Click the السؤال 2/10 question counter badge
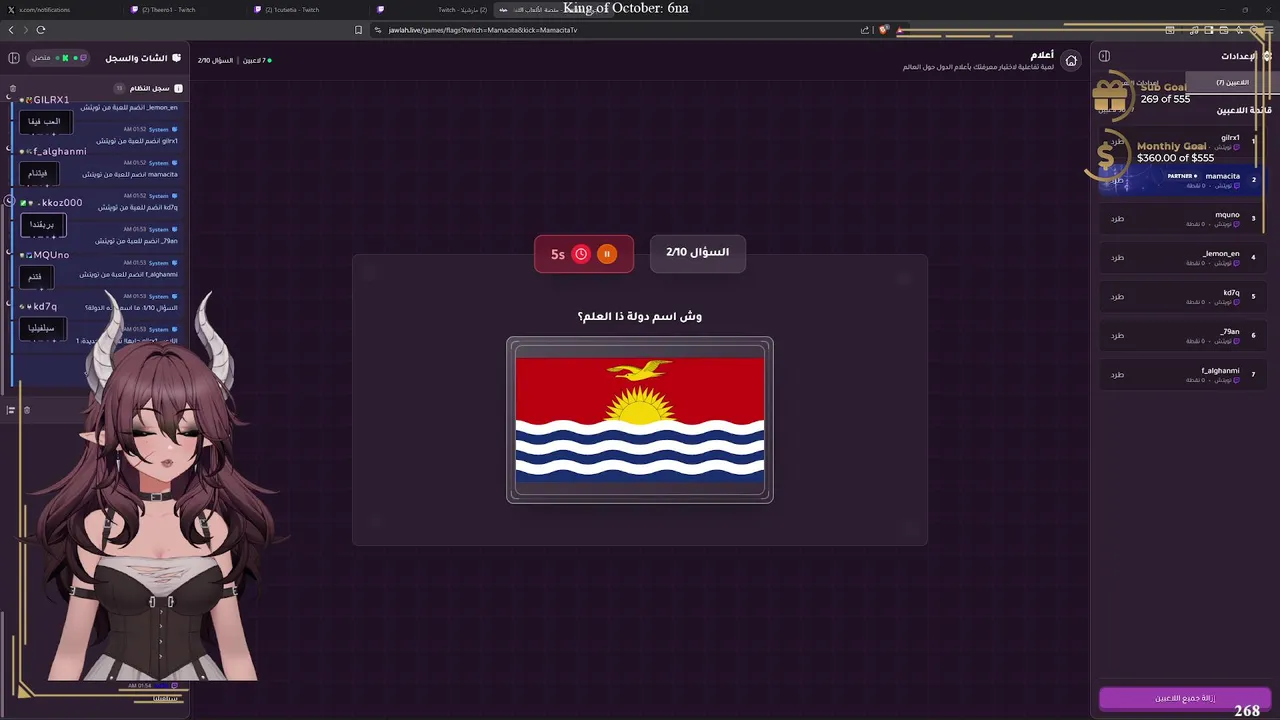Image resolution: width=1280 pixels, height=720 pixels. coord(697,253)
